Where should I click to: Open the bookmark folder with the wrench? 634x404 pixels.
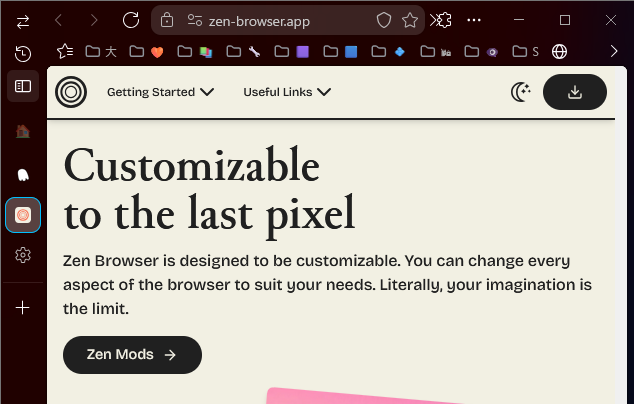point(243,52)
